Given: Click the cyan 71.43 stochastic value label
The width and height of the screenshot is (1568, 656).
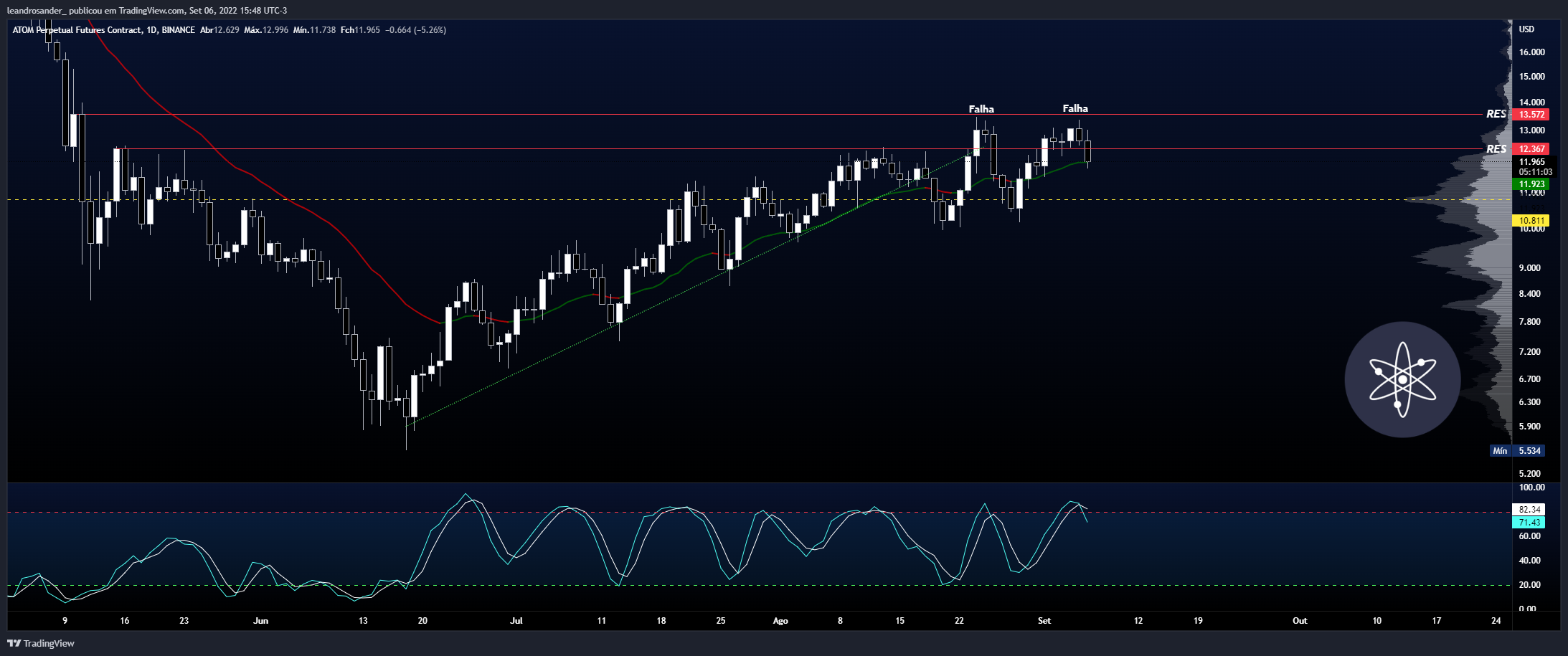Looking at the screenshot, I should tap(1529, 523).
